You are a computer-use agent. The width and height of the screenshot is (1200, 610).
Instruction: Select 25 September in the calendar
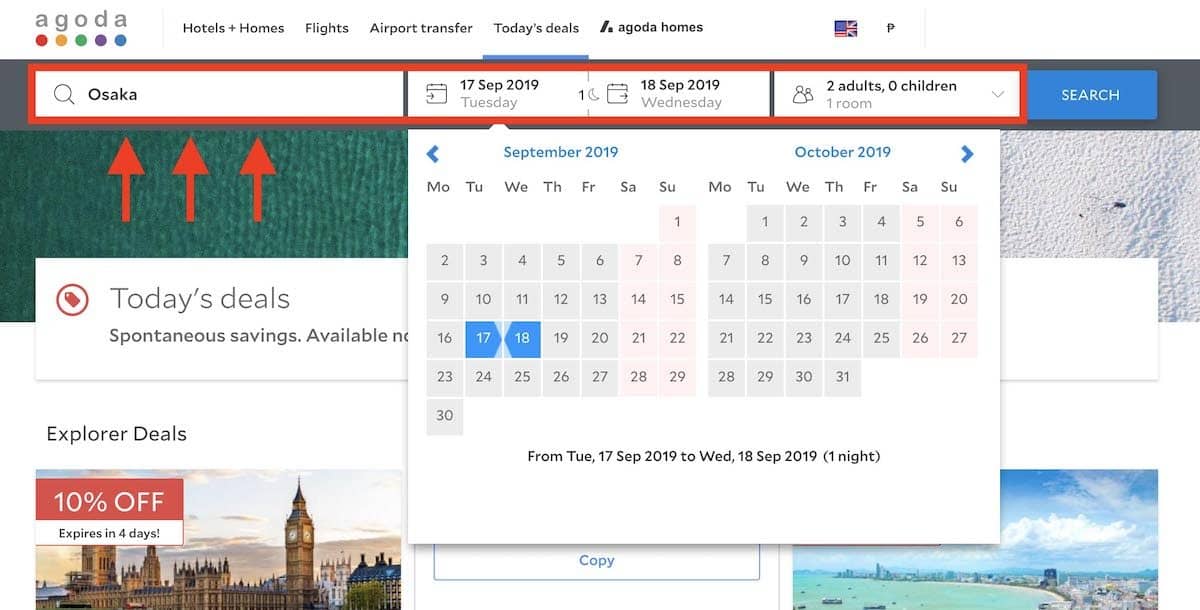(x=522, y=377)
